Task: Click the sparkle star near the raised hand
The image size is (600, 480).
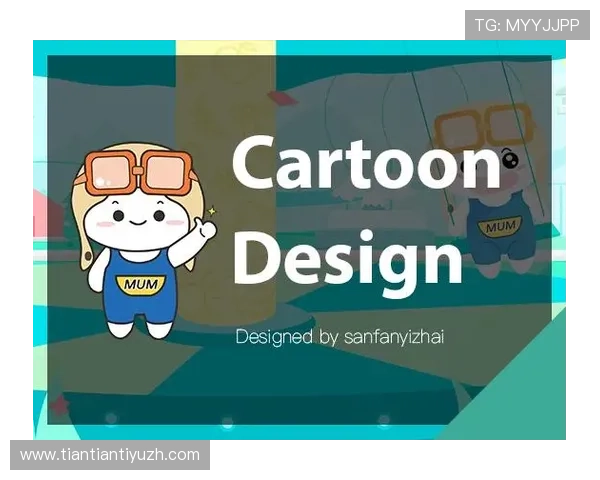Action: click(211, 211)
